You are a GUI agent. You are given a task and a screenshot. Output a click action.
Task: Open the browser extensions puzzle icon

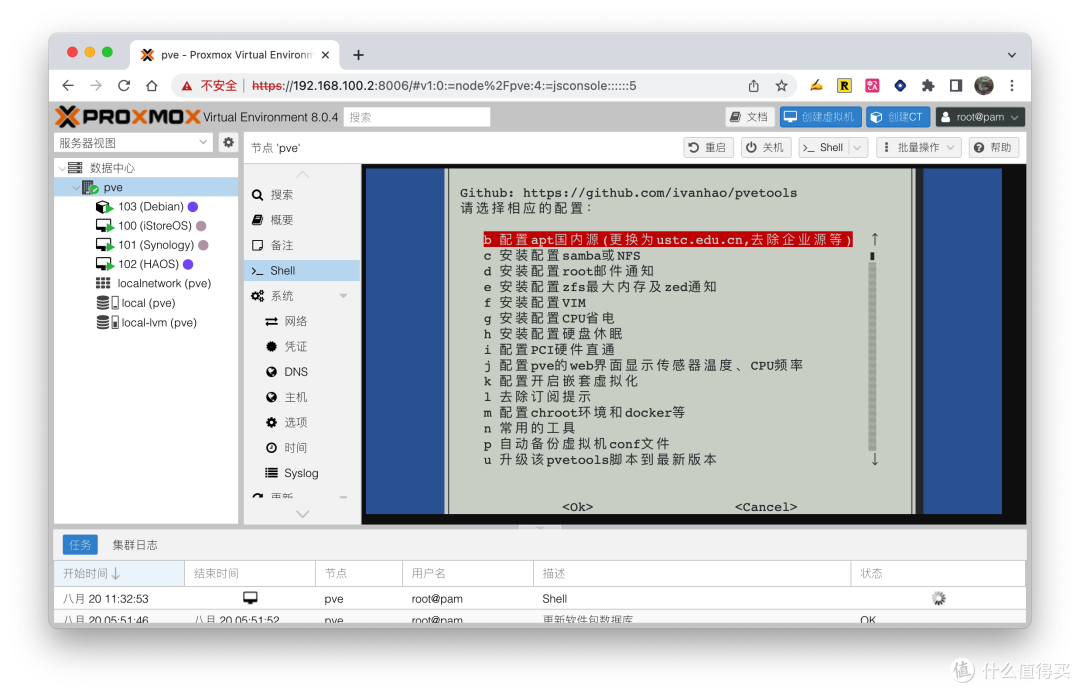click(928, 85)
